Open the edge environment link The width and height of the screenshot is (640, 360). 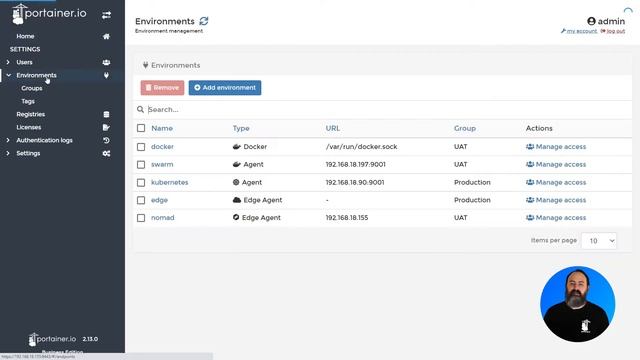point(159,200)
